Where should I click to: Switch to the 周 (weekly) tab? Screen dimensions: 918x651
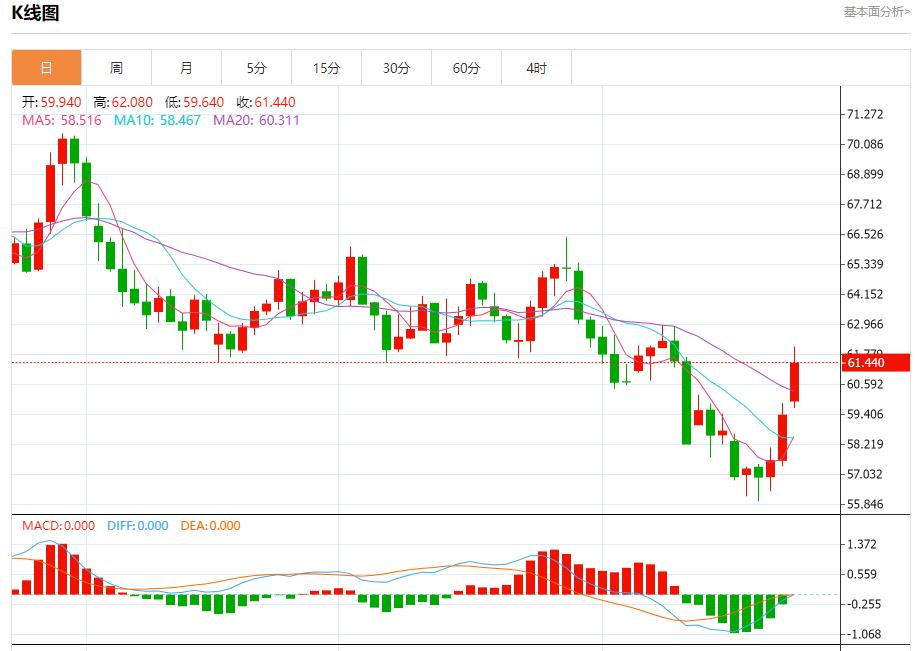point(117,68)
